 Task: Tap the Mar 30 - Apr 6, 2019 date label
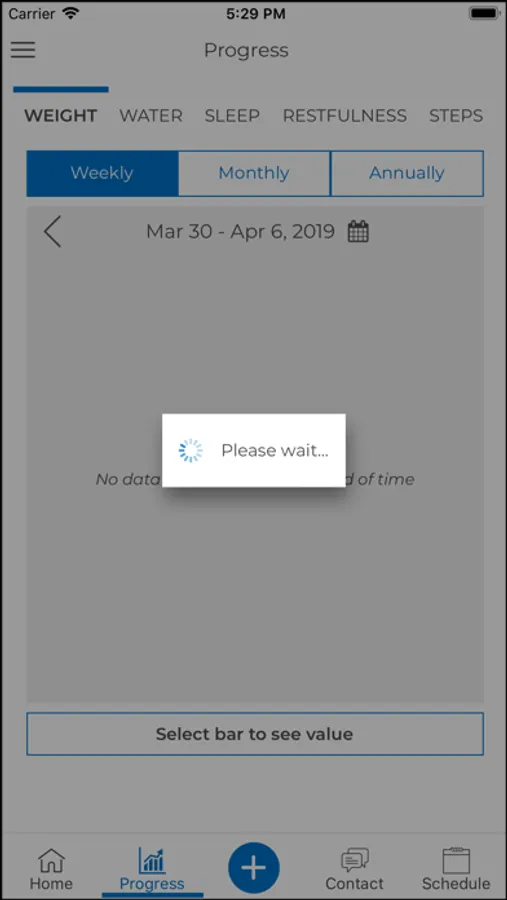pyautogui.click(x=240, y=232)
